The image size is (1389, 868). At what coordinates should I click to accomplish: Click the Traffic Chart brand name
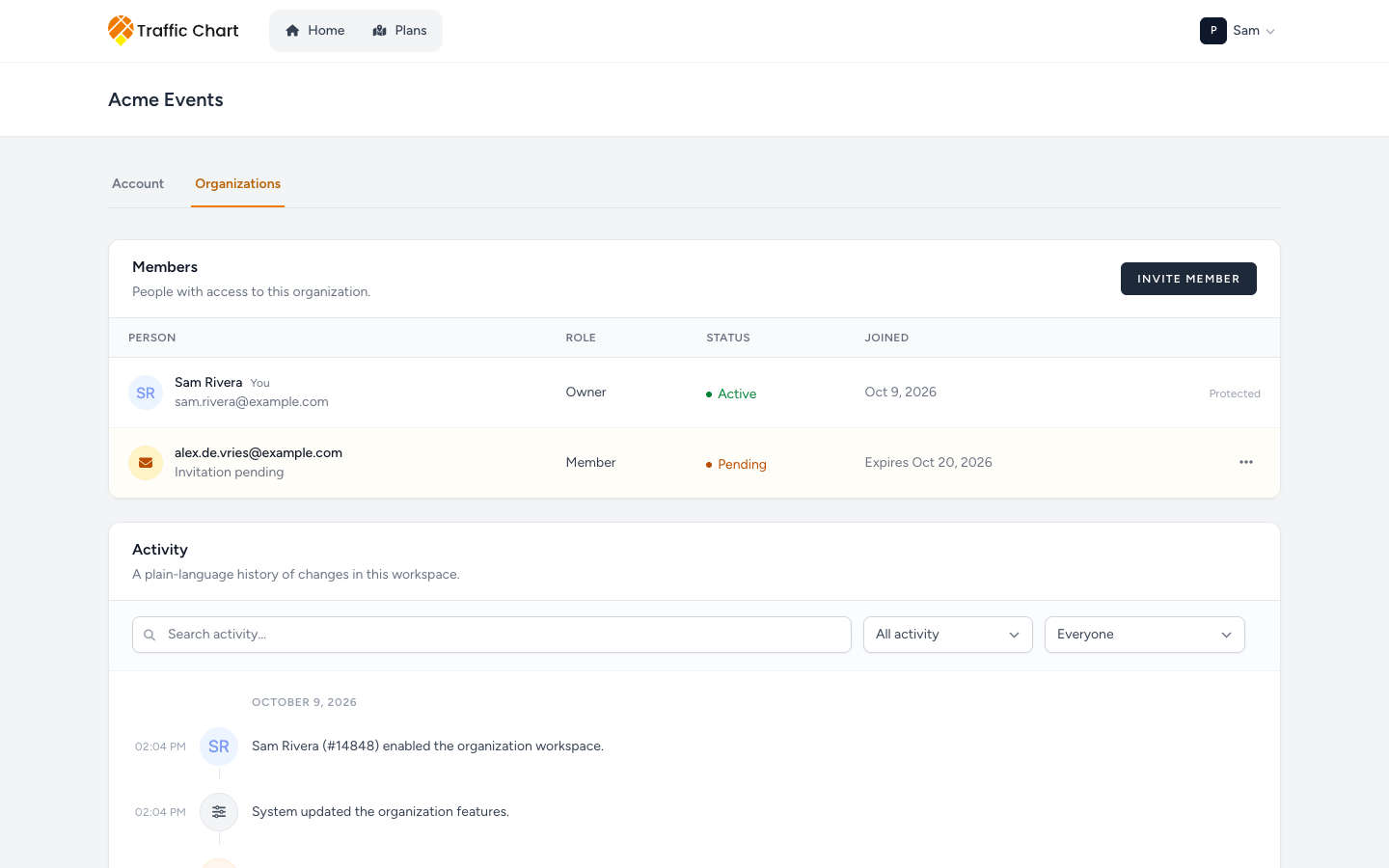pos(188,31)
